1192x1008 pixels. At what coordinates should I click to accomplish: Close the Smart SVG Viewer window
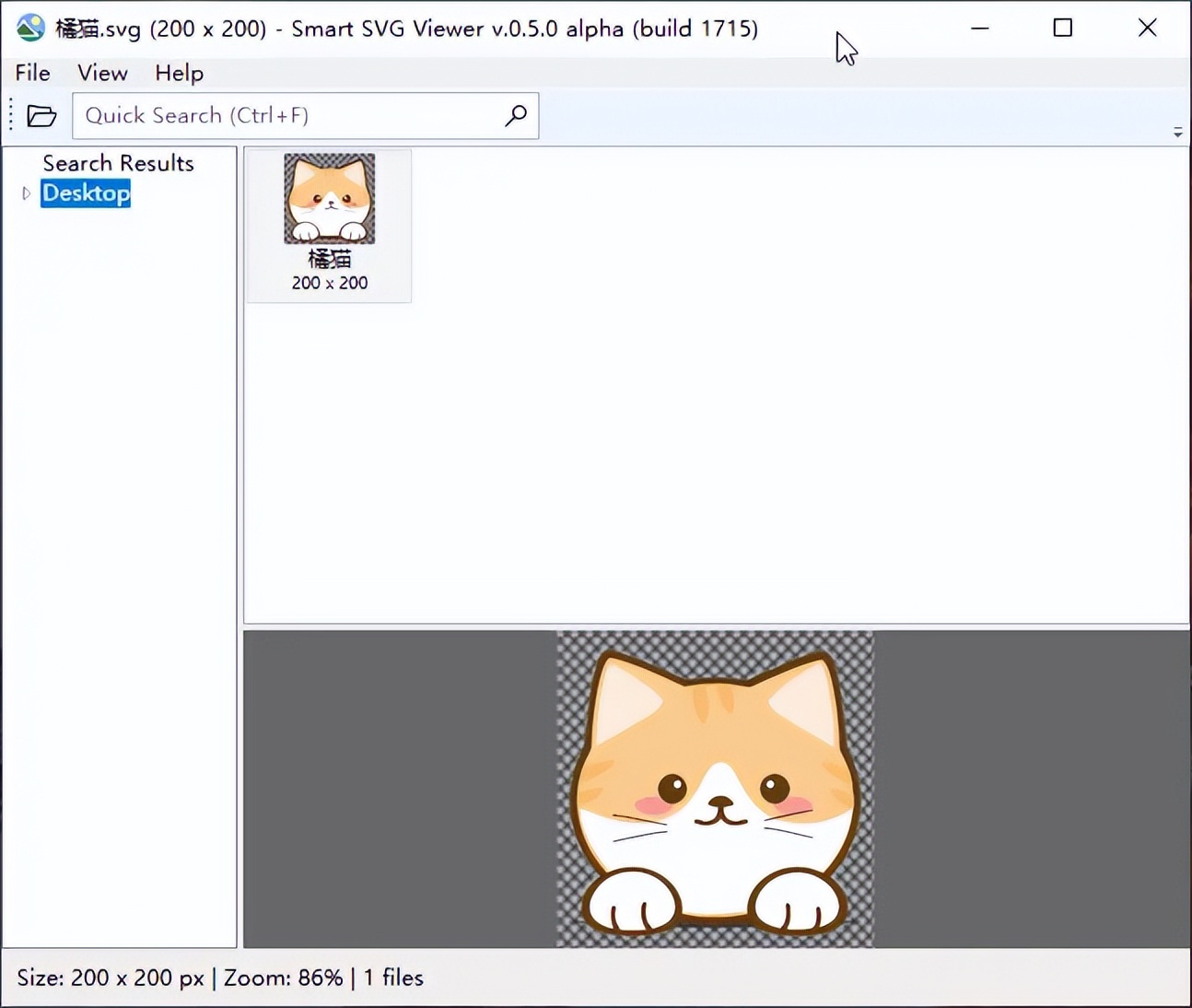(x=1147, y=28)
